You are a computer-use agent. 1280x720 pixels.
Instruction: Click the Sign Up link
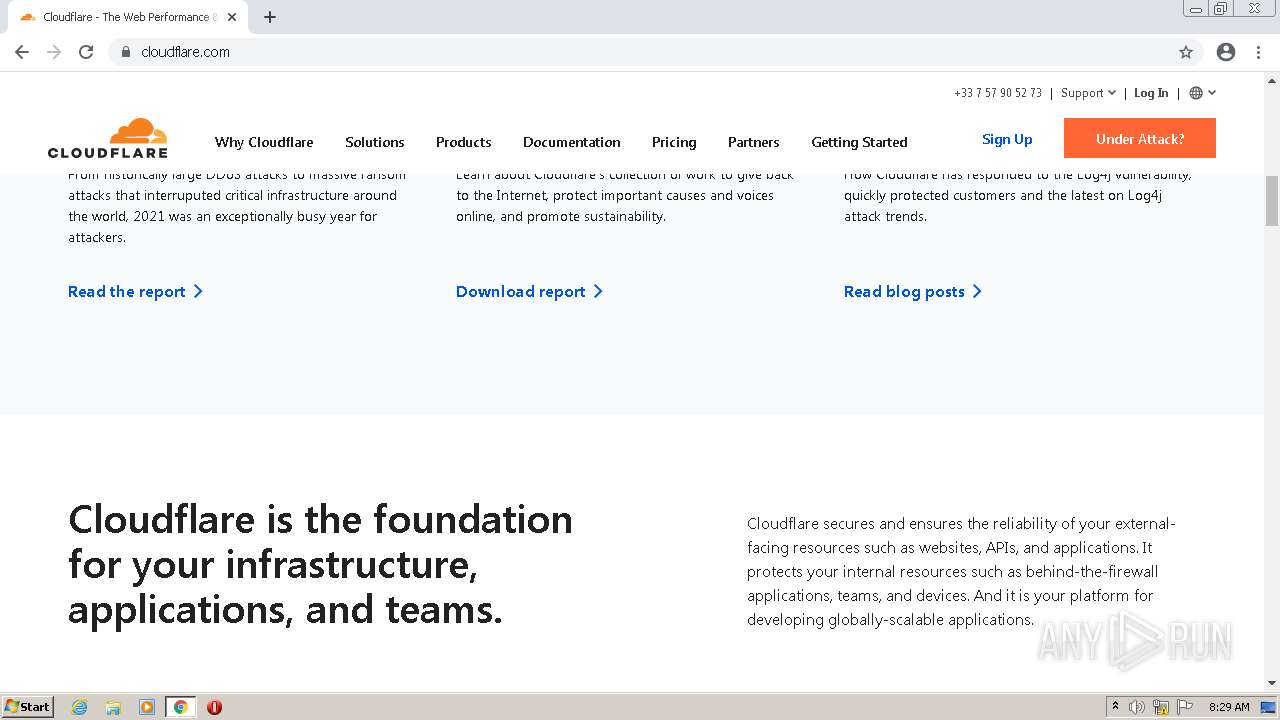point(1007,139)
